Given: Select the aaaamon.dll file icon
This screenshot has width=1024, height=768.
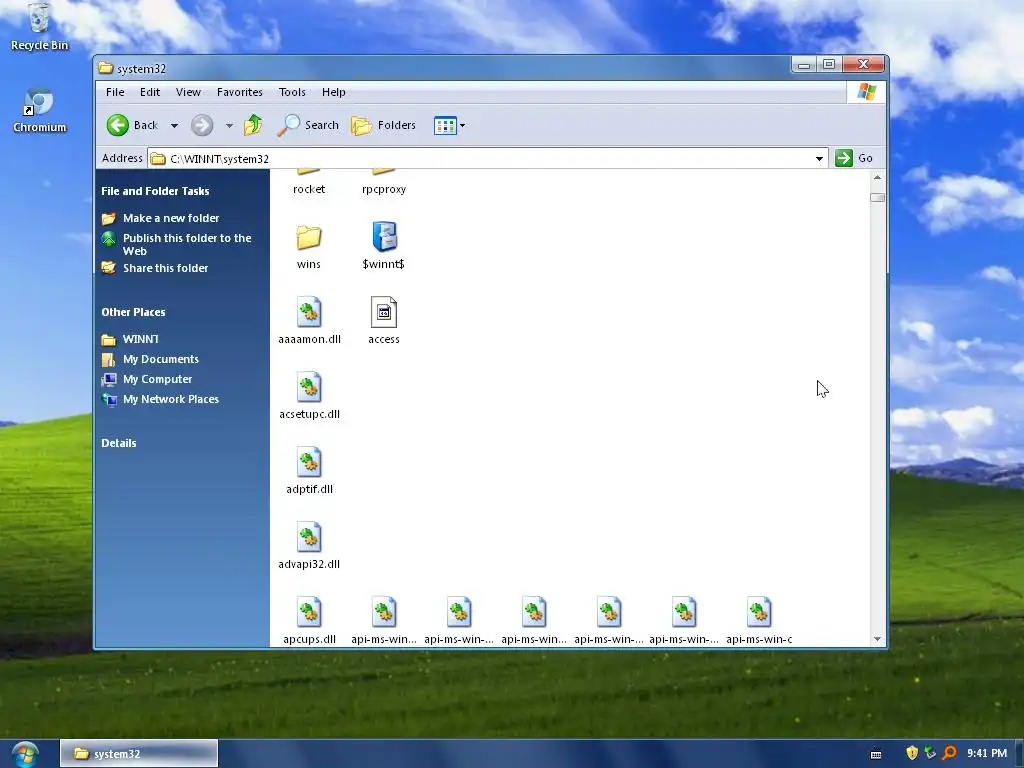Looking at the screenshot, I should pyautogui.click(x=309, y=312).
